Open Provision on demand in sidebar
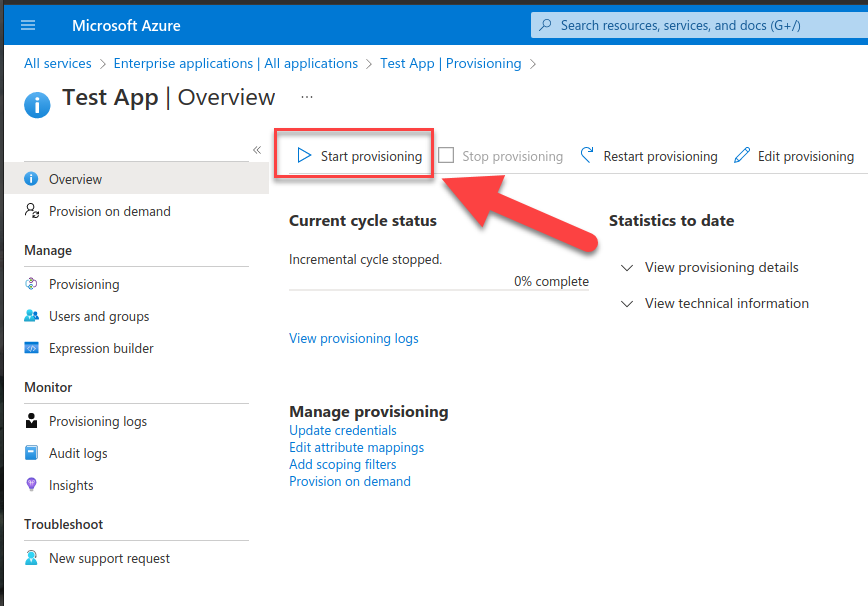This screenshot has height=606, width=868. point(109,211)
